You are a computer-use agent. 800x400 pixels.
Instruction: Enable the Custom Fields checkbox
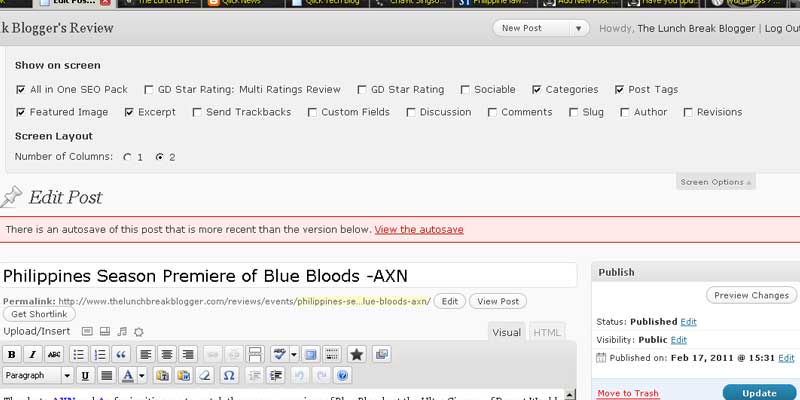(312, 112)
